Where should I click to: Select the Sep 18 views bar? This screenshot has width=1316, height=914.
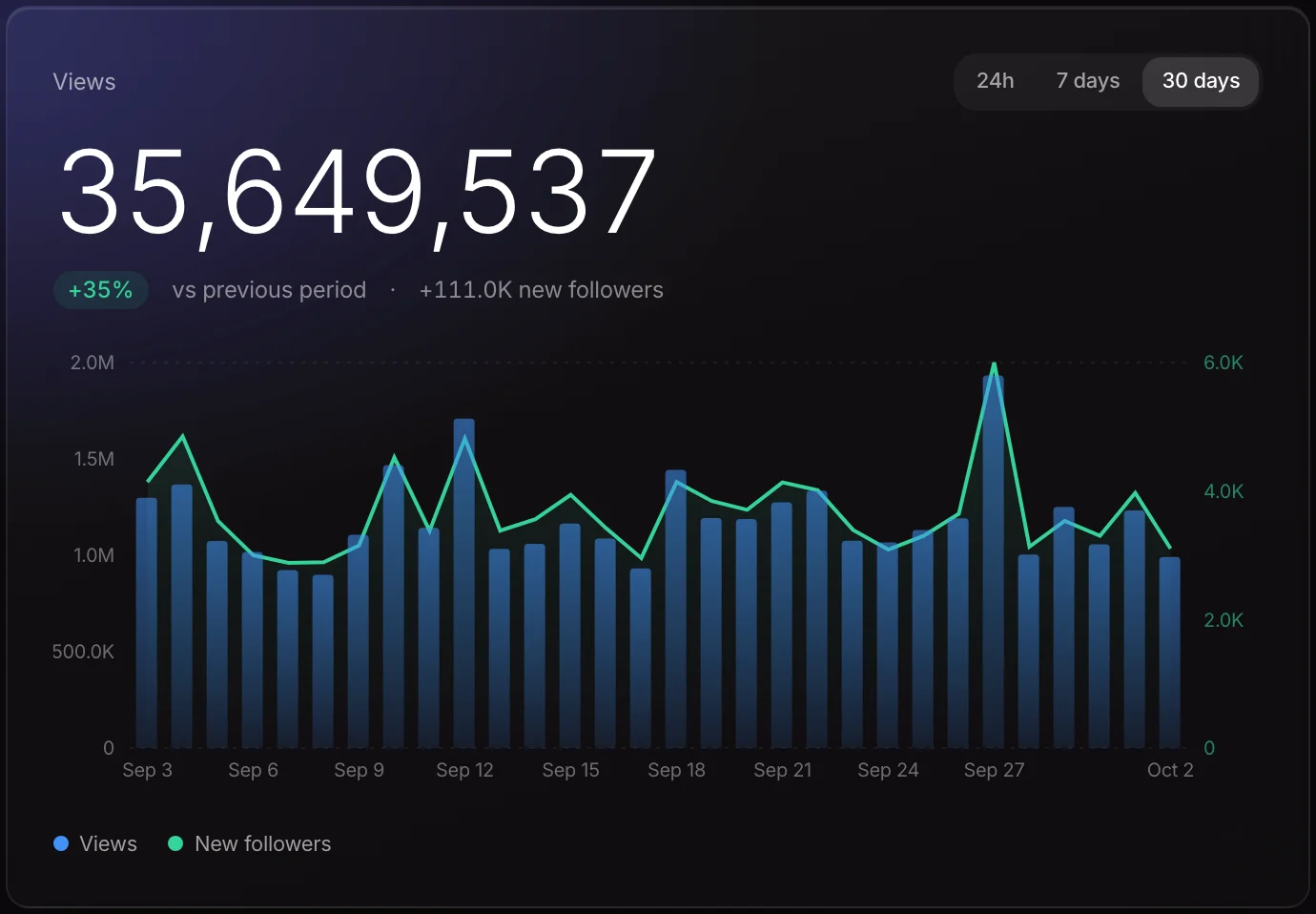tap(676, 609)
